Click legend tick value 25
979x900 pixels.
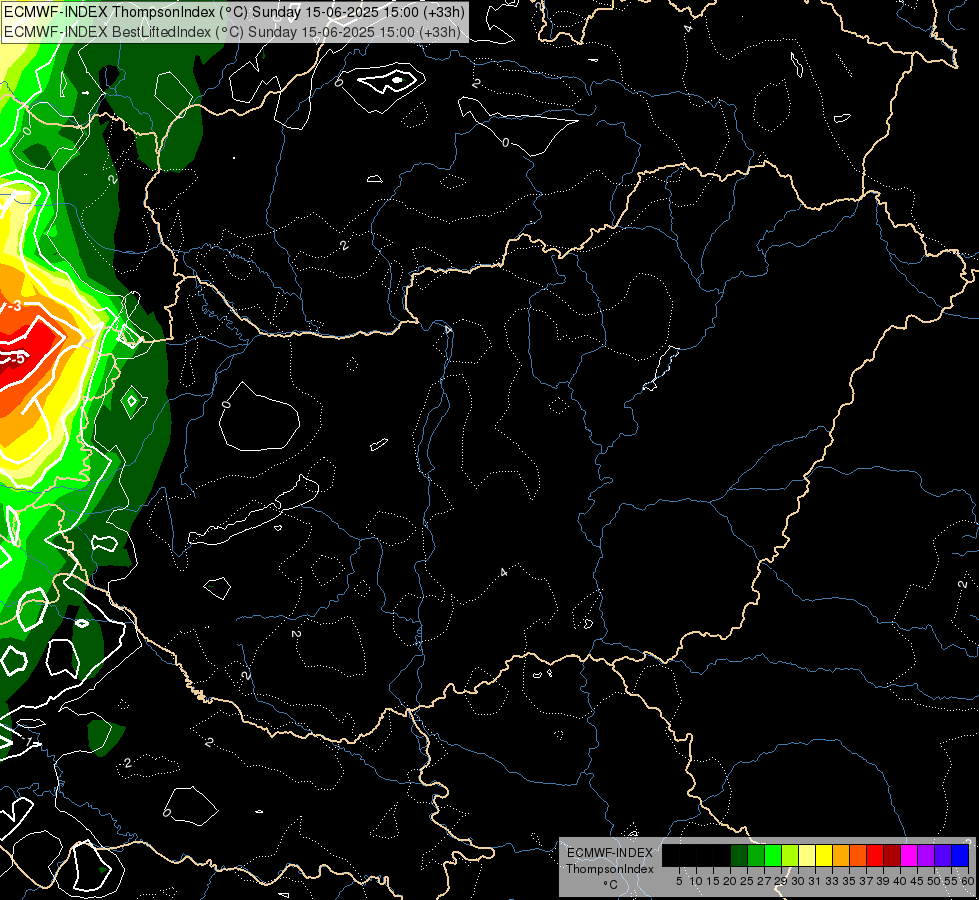click(747, 881)
